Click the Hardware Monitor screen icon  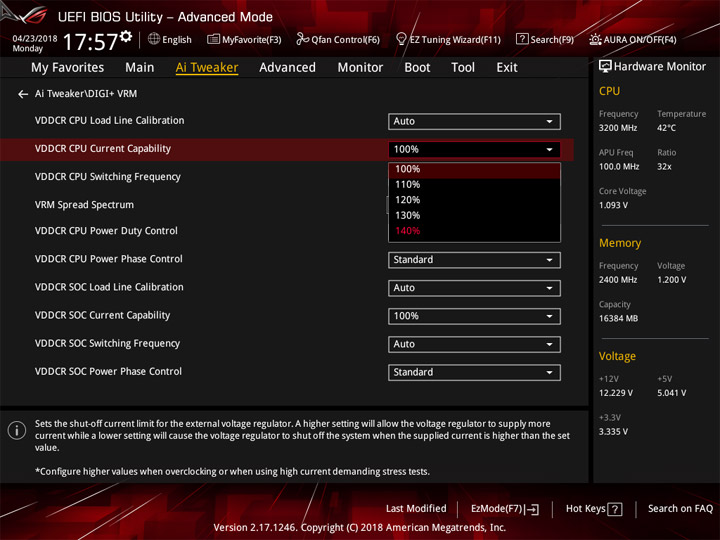[x=605, y=67]
